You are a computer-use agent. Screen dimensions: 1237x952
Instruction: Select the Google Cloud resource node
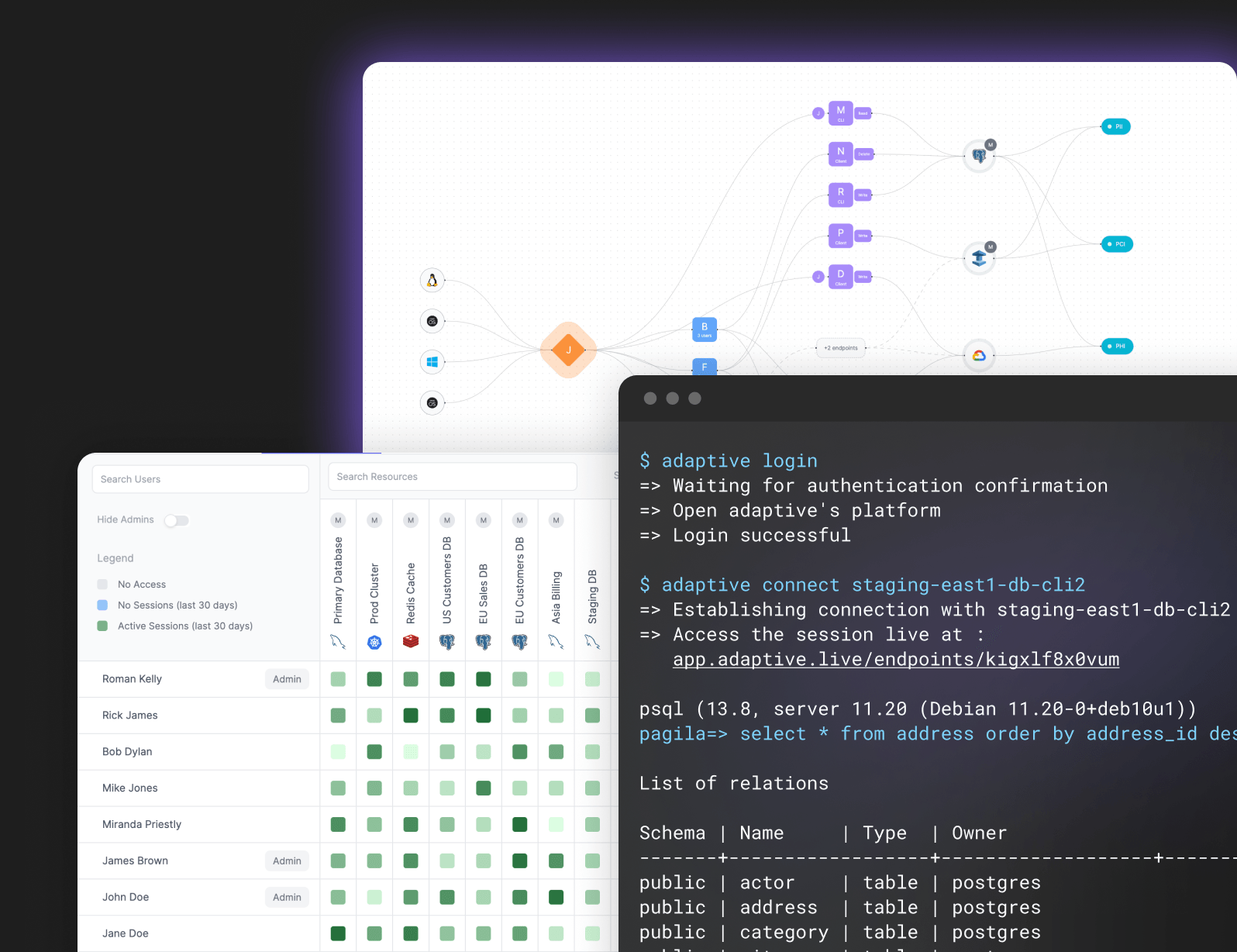(x=979, y=355)
